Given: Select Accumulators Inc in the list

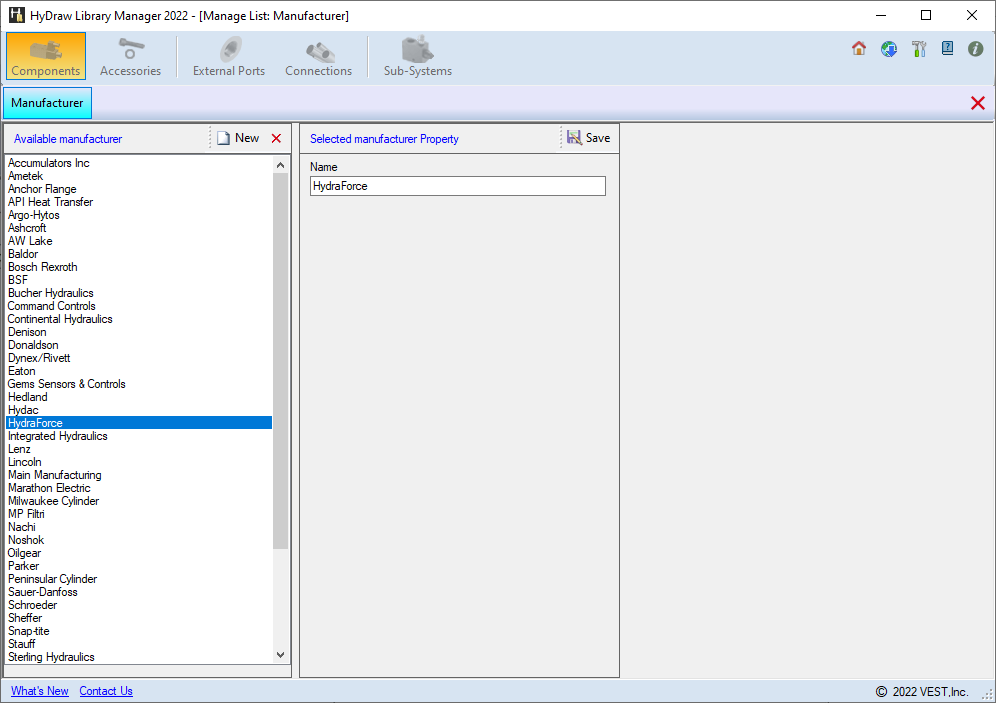Looking at the screenshot, I should pyautogui.click(x=139, y=163).
